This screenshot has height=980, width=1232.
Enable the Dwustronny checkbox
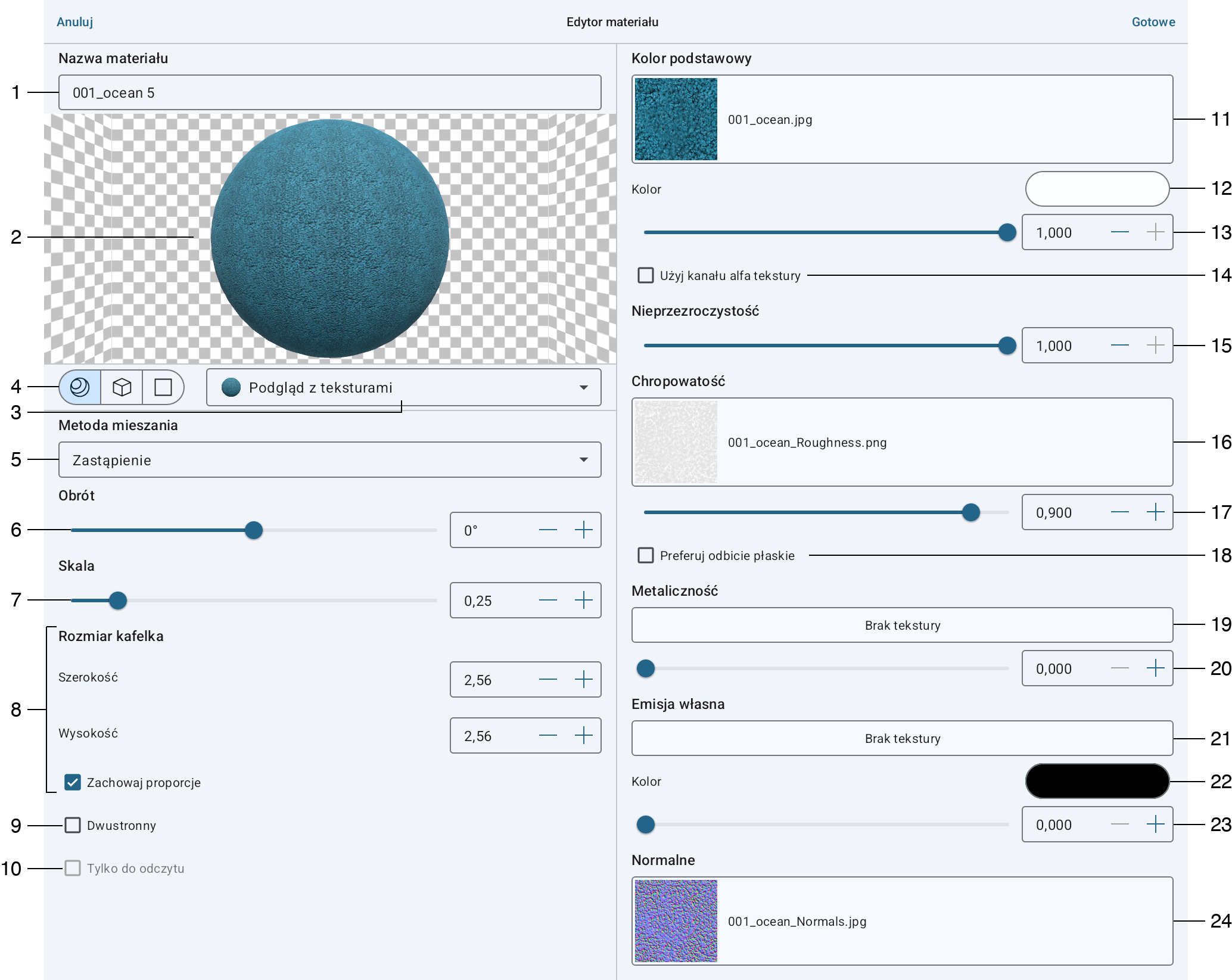(73, 825)
